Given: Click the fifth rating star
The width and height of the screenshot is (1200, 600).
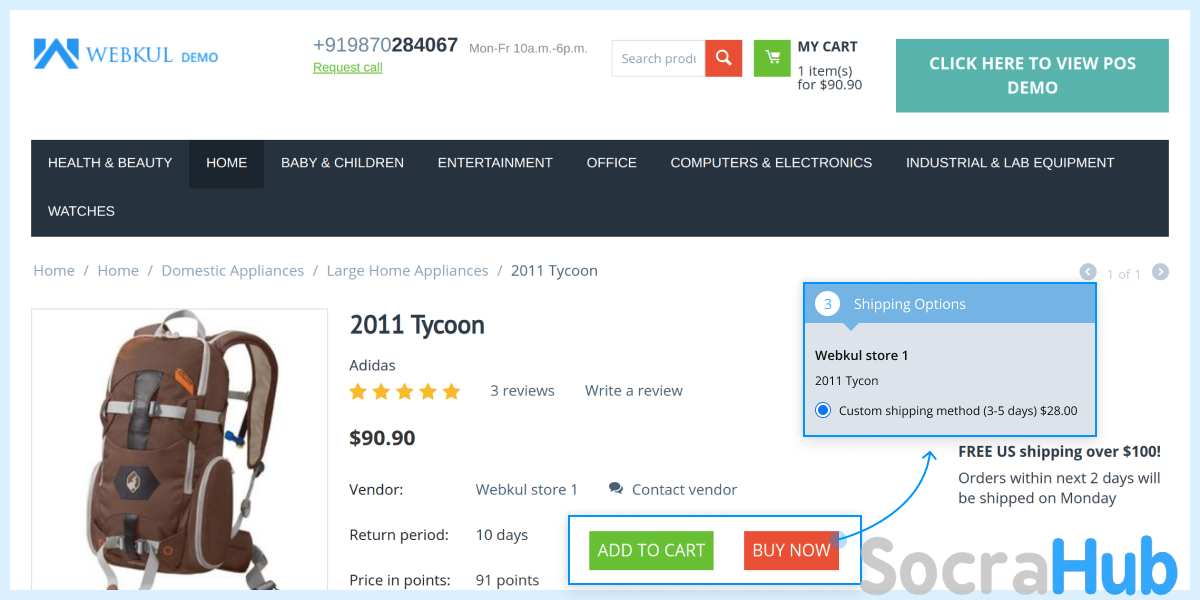Looking at the screenshot, I should [451, 391].
